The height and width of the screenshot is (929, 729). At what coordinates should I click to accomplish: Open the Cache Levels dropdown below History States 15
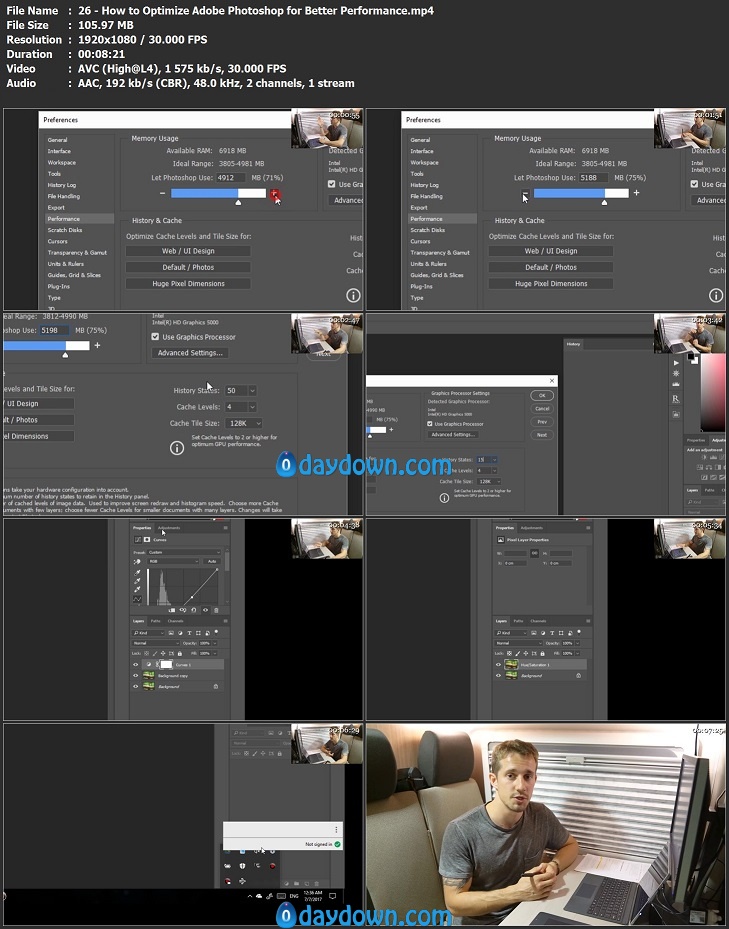click(x=487, y=470)
